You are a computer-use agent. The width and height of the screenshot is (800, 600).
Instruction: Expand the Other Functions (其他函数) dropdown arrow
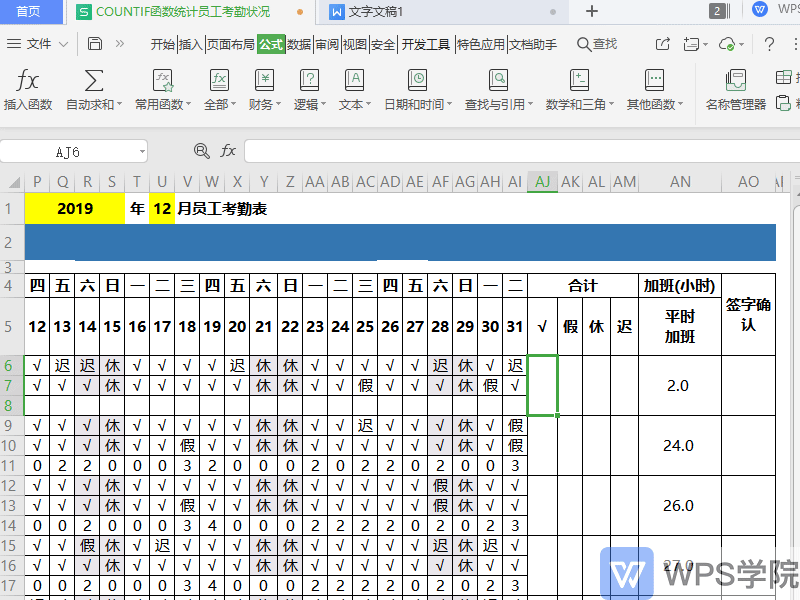(680, 105)
